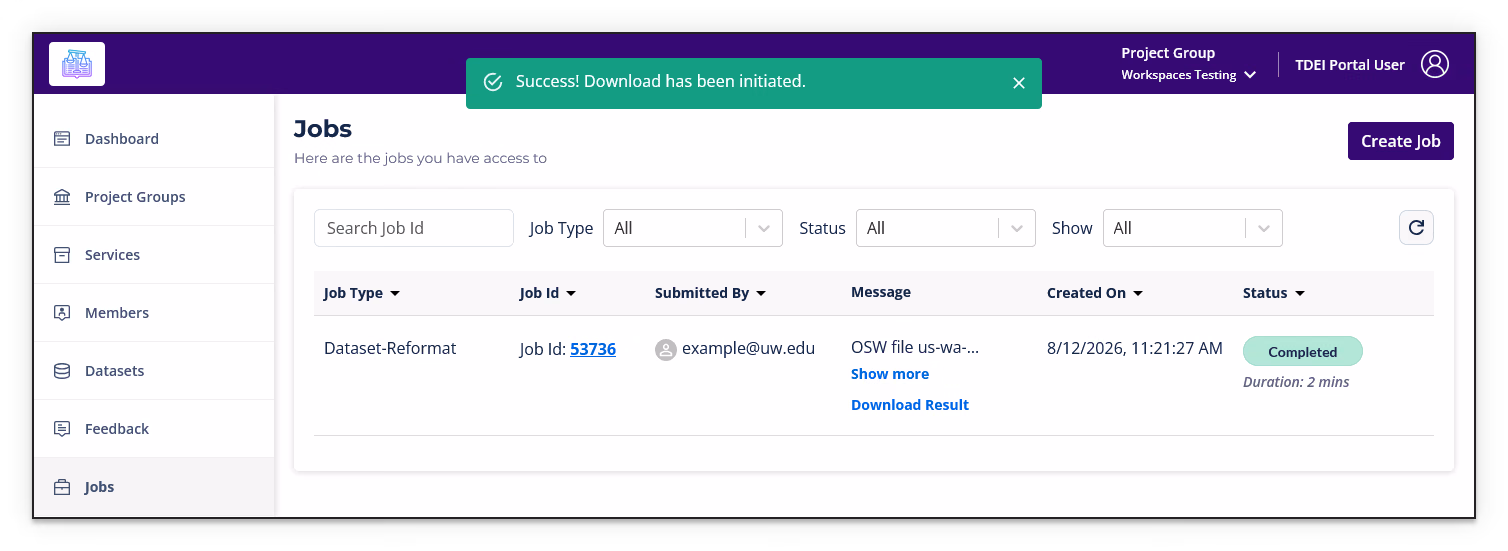Dismiss the success notification banner
Image resolution: width=1508 pixels, height=551 pixels.
pyautogui.click(x=1019, y=83)
